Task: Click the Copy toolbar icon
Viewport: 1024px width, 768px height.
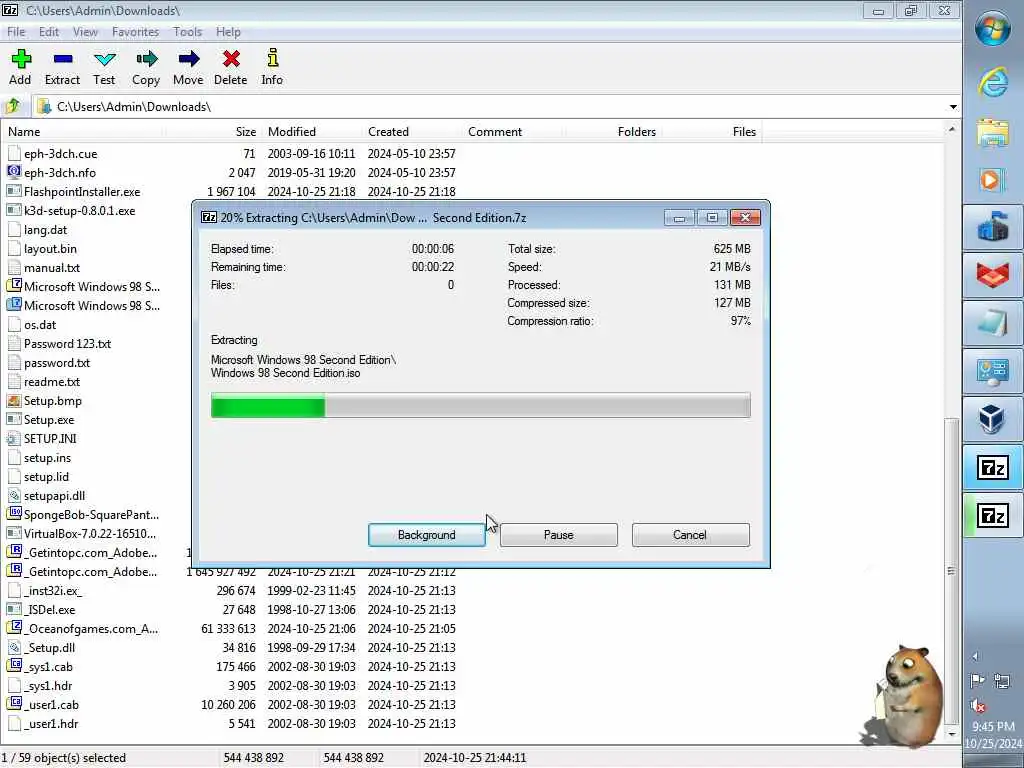Action: coord(146,60)
